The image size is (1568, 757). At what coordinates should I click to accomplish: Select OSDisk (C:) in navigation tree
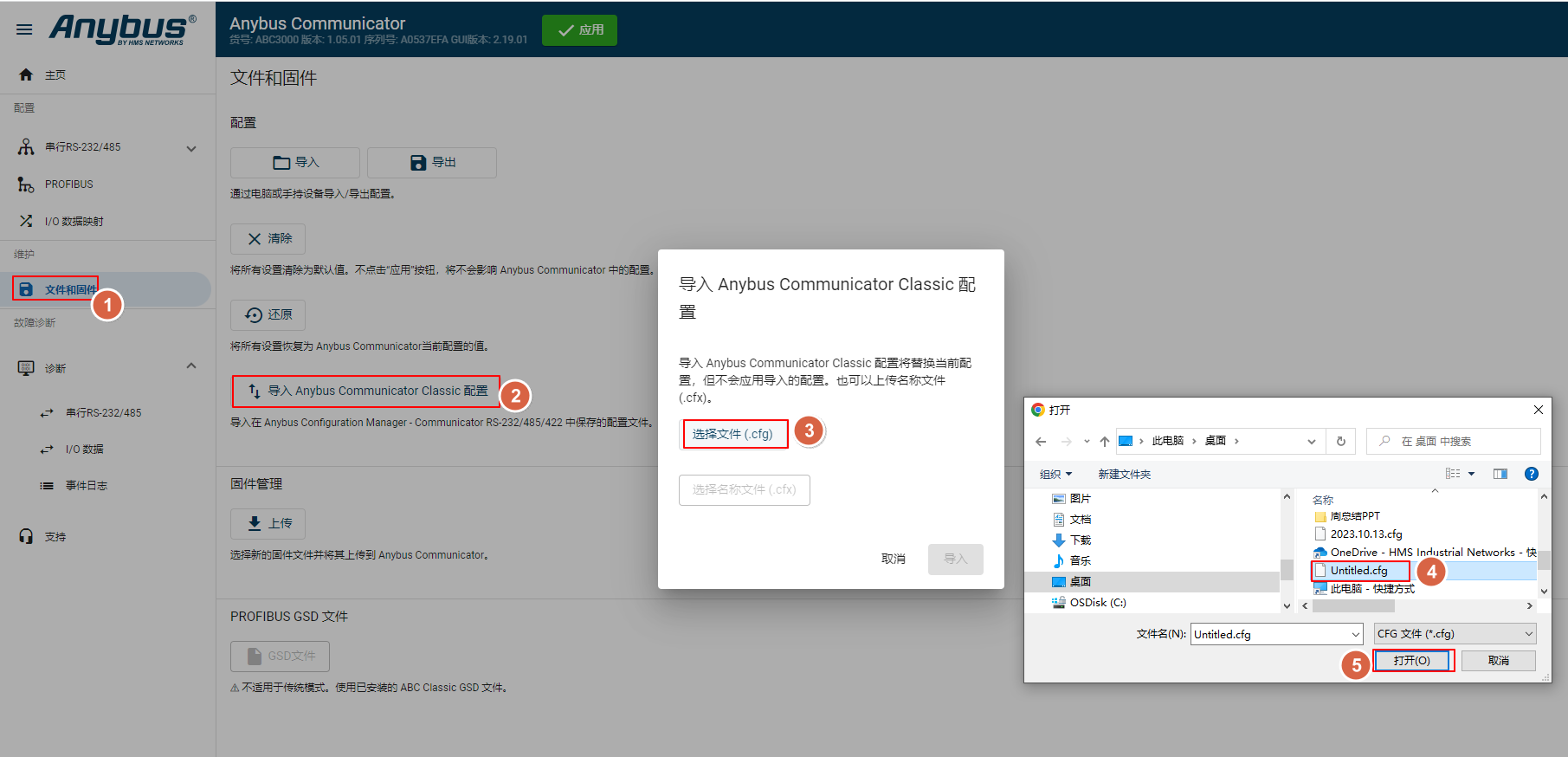1098,603
